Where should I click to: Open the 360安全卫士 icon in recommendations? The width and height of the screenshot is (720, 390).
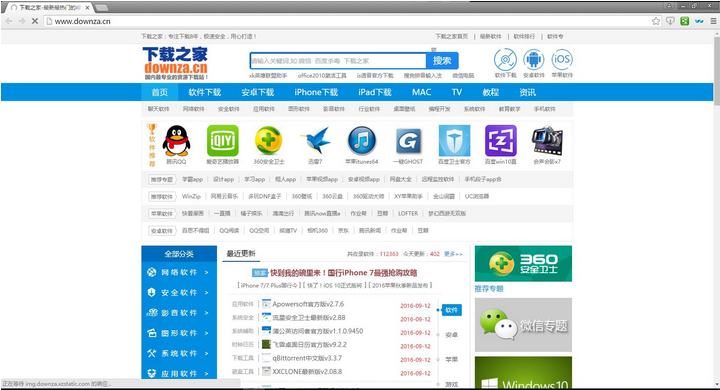point(269,141)
